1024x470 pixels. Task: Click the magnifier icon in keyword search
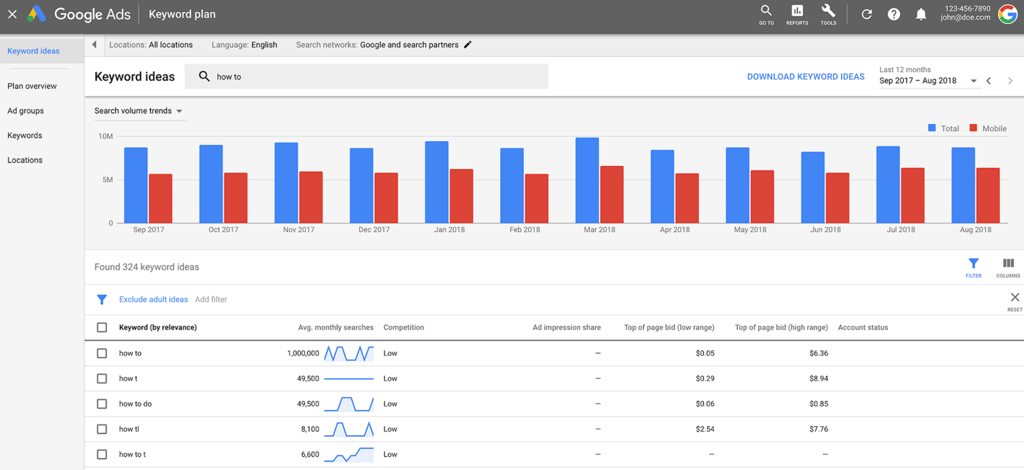(x=204, y=76)
